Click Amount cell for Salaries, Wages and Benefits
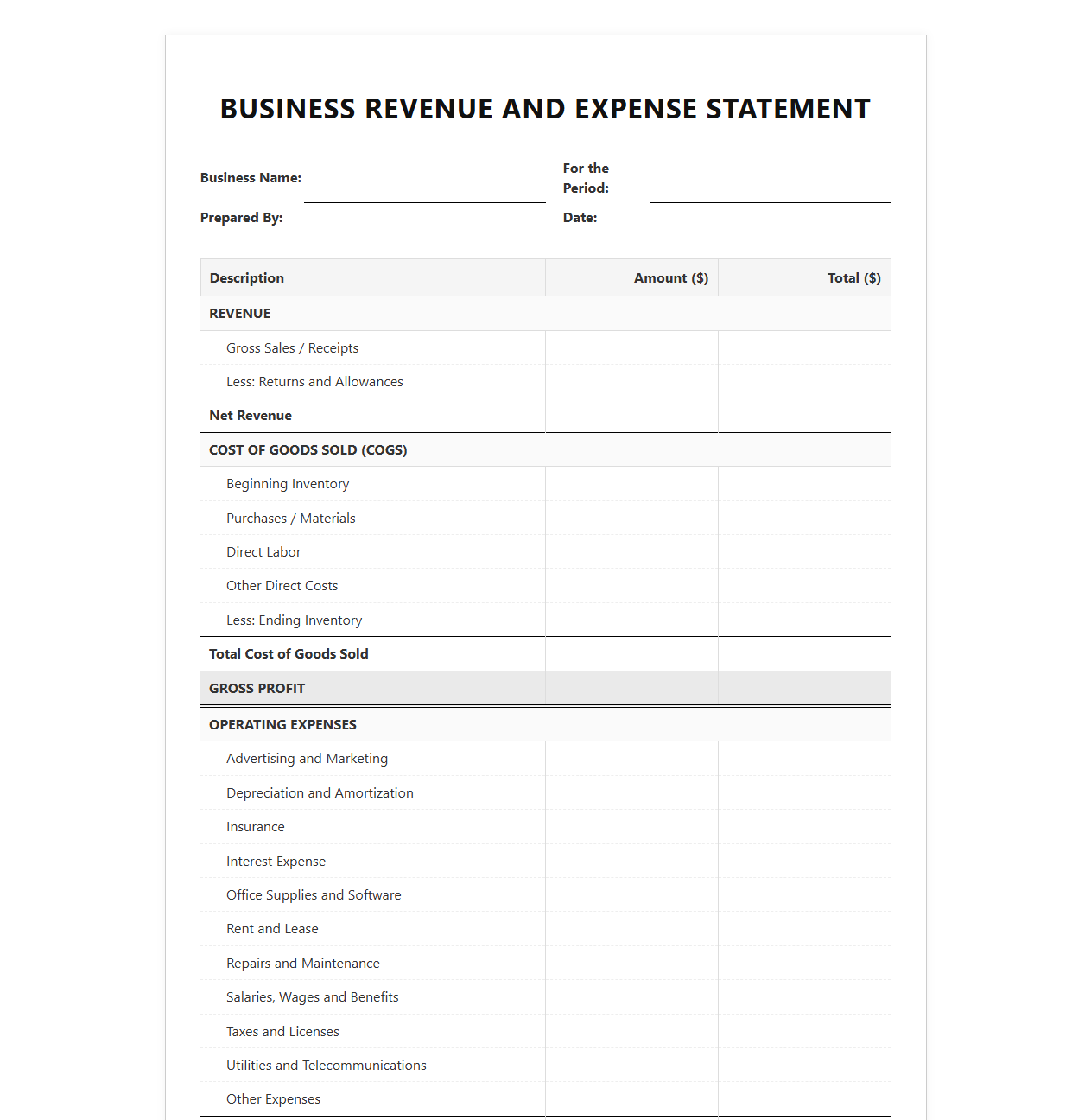The height and width of the screenshot is (1120, 1091). click(x=631, y=997)
